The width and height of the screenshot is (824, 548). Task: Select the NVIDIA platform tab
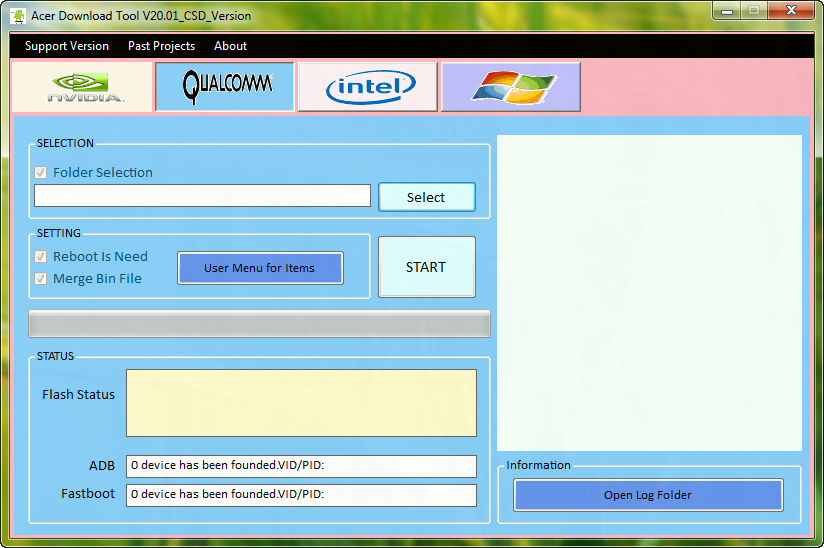point(82,87)
